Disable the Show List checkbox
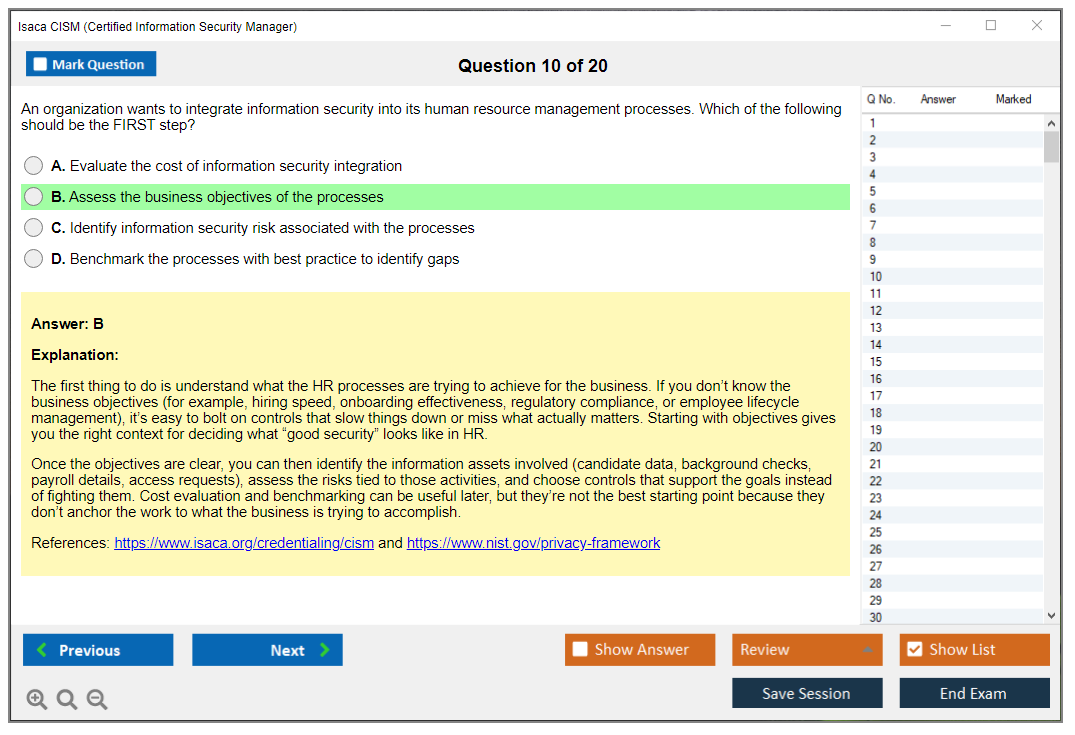 coord(914,649)
